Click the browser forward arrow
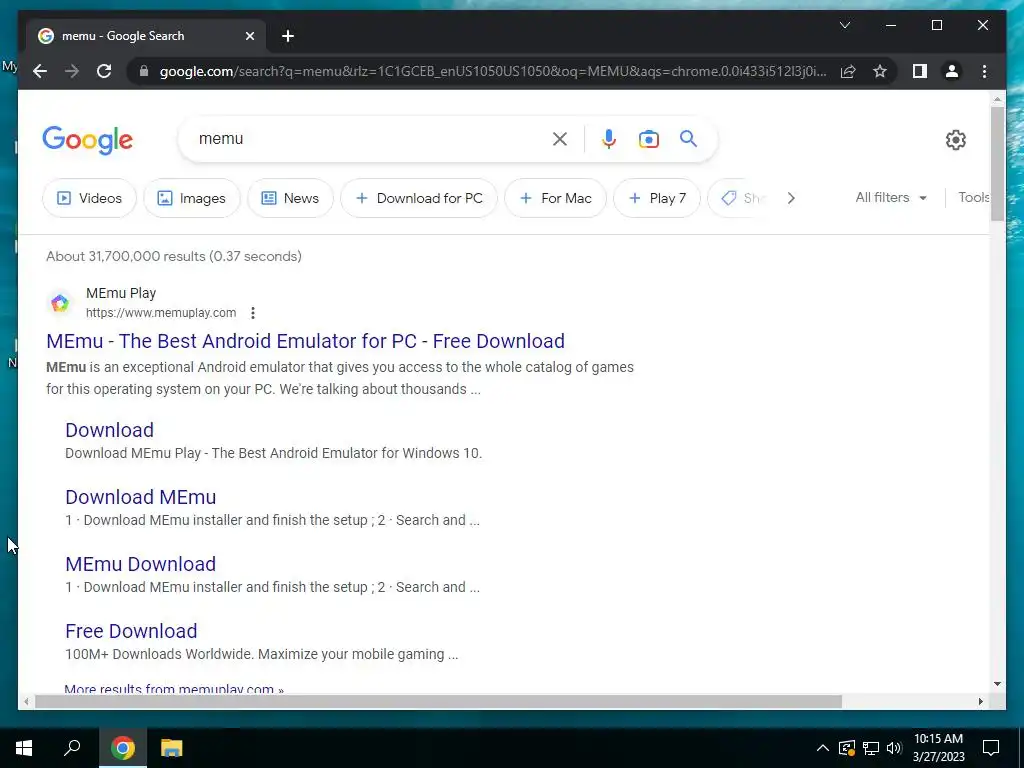The width and height of the screenshot is (1024, 768). [x=72, y=71]
